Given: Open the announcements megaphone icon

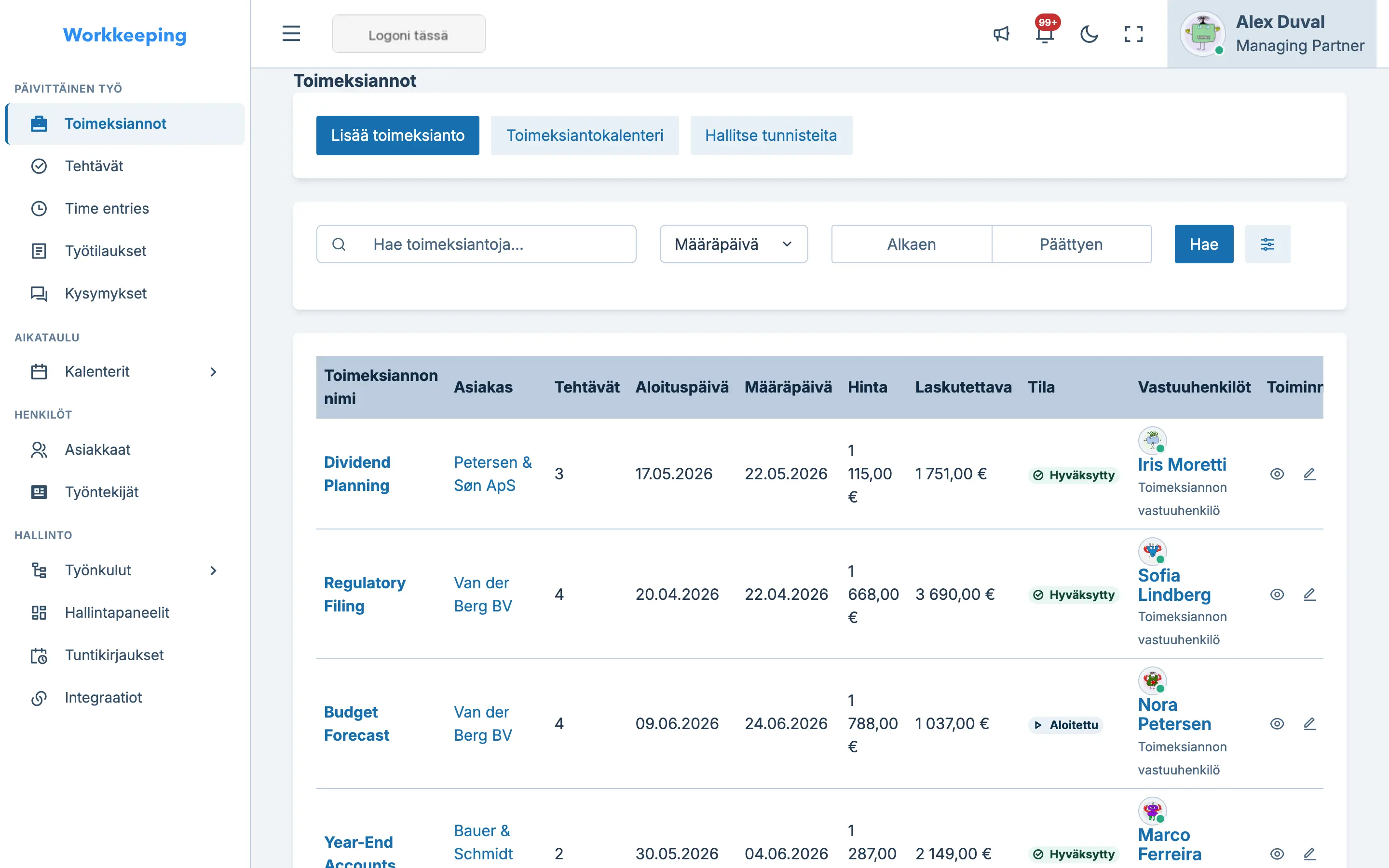Looking at the screenshot, I should click(1001, 34).
